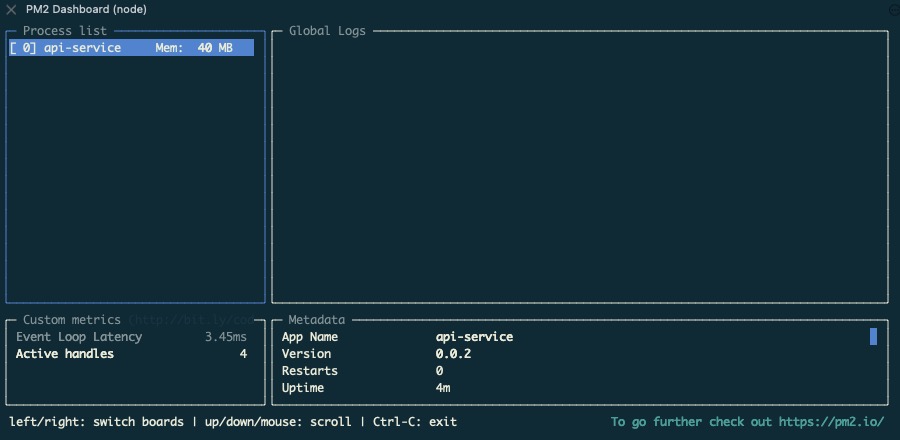This screenshot has height=440, width=900.
Task: Click the Version metadata label
Action: tap(307, 354)
